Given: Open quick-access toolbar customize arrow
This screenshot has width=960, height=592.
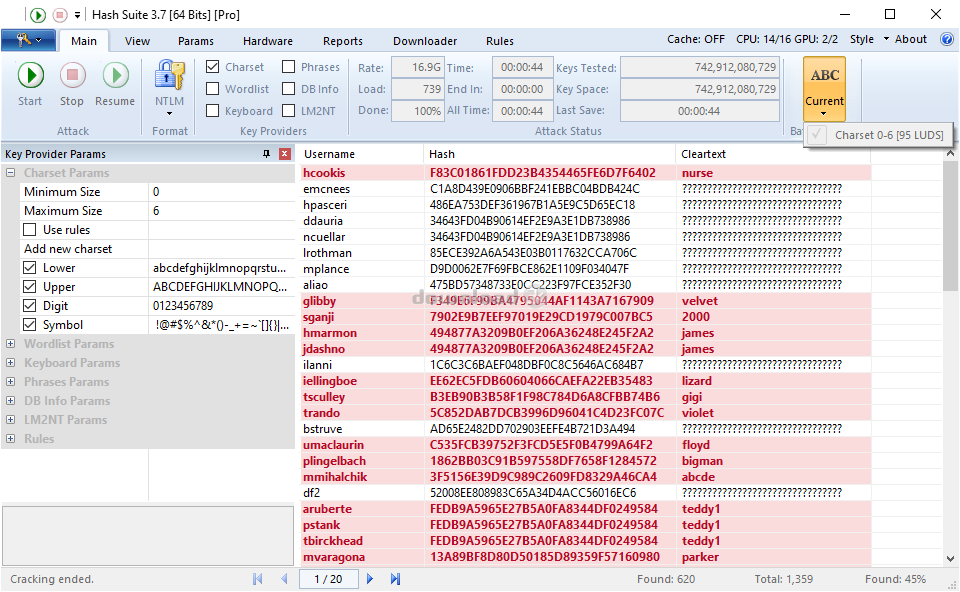Looking at the screenshot, I should (77, 14).
